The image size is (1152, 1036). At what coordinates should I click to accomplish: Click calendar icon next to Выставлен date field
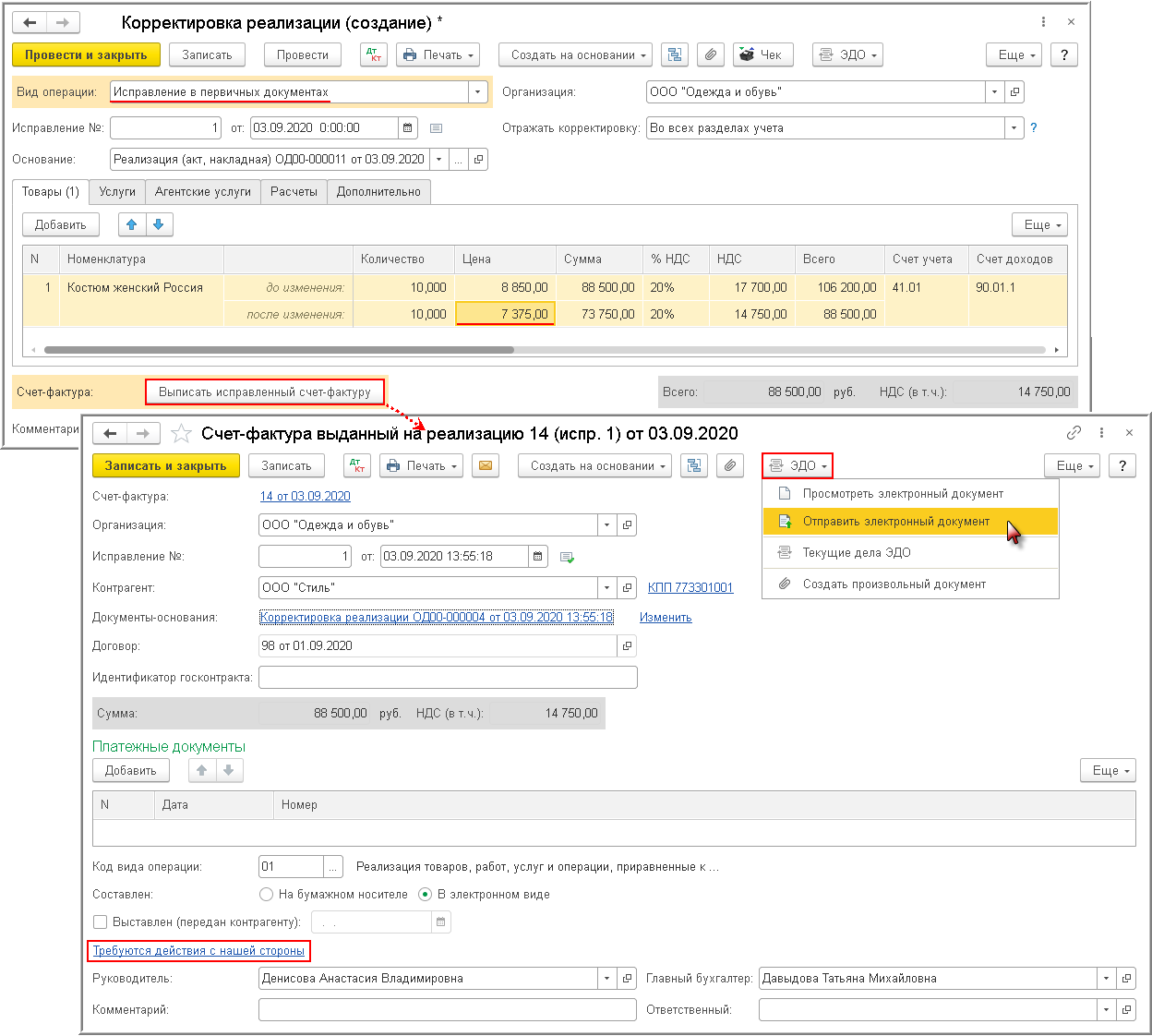tap(441, 922)
